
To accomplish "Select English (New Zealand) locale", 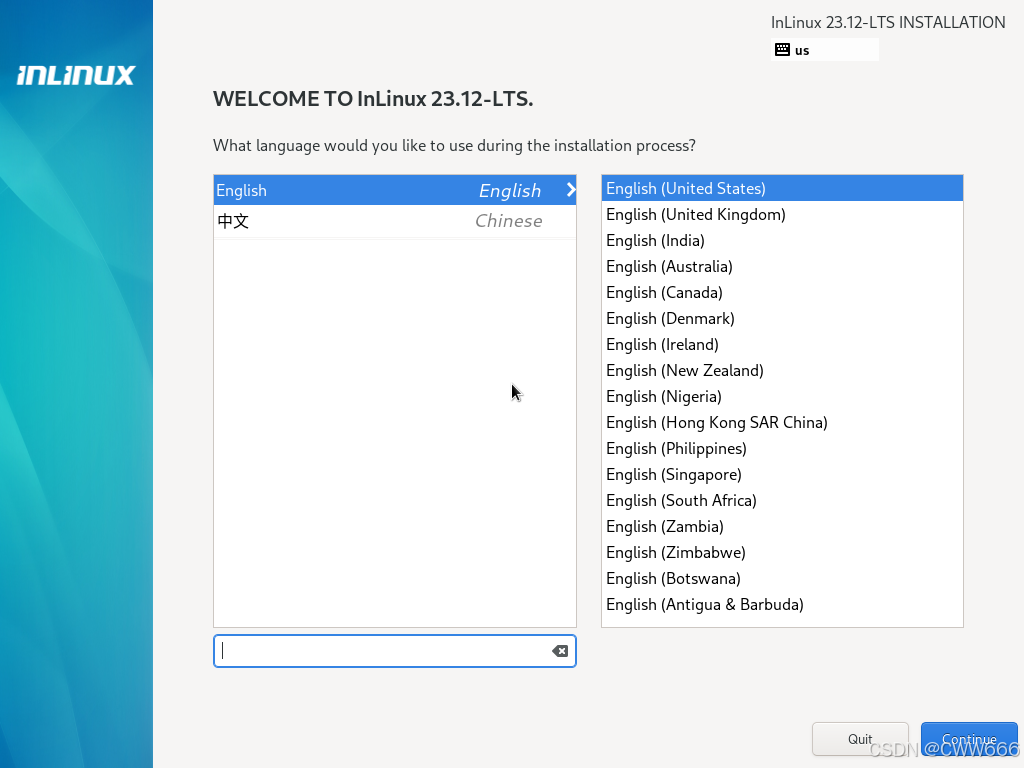I will tap(685, 370).
